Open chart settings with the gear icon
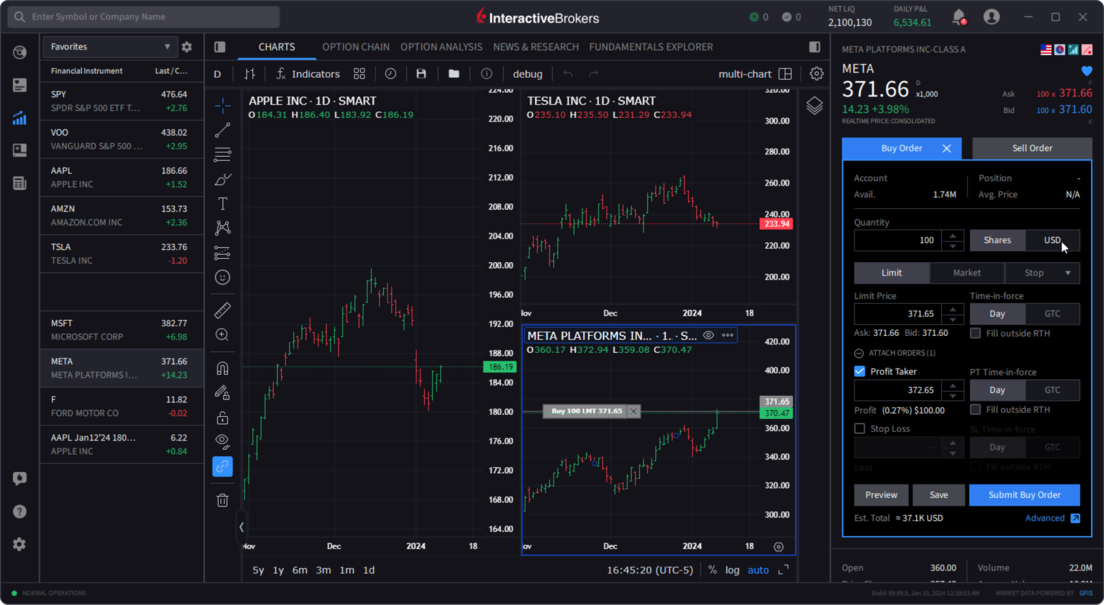This screenshot has width=1104, height=605. click(816, 73)
